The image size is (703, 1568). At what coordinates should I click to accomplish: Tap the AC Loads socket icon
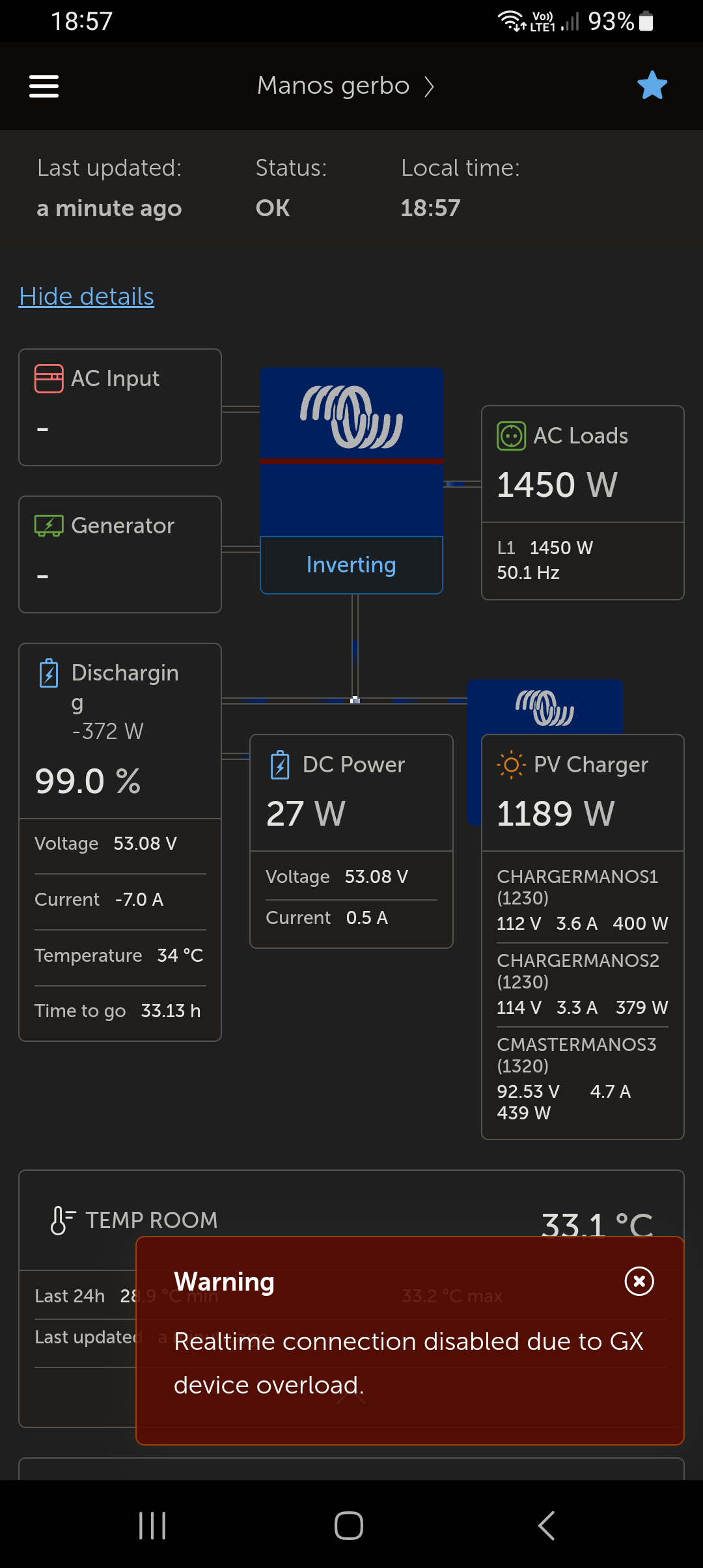coord(511,436)
